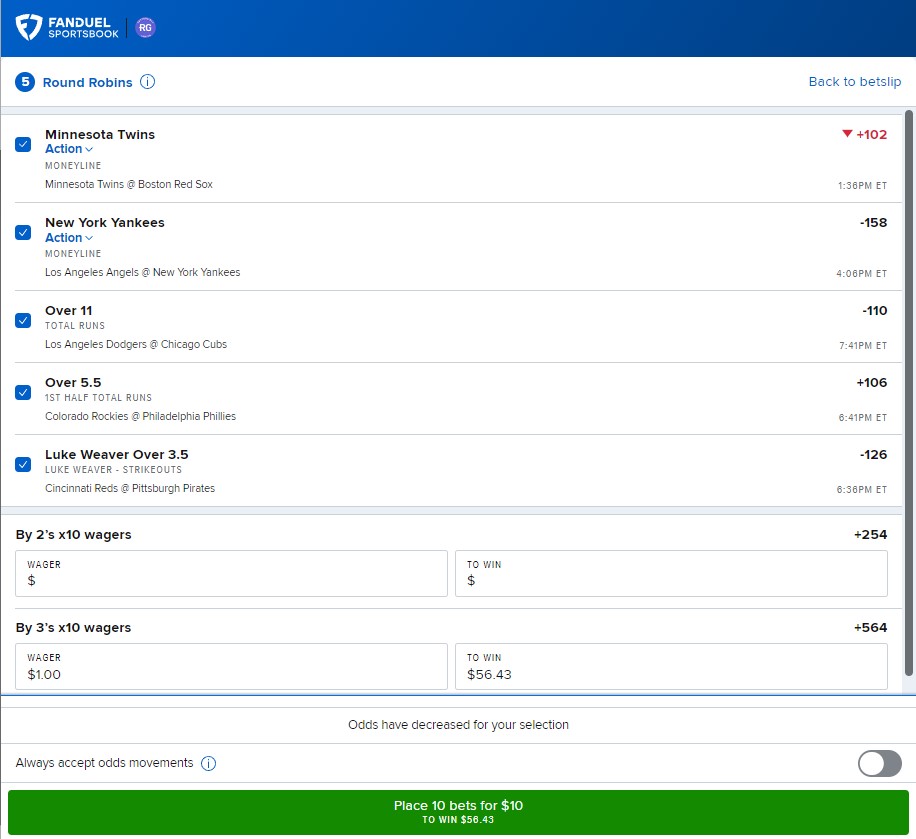Click the Minnesota Twins +102 odds
916x839 pixels.
point(872,134)
